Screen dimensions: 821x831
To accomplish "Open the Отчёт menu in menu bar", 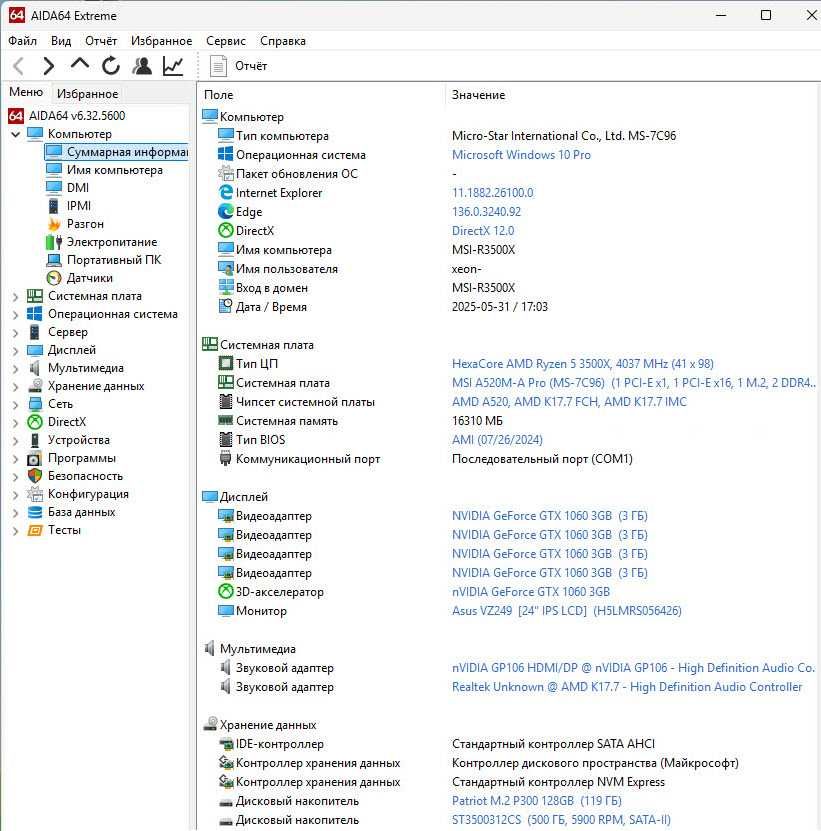I will pos(101,41).
